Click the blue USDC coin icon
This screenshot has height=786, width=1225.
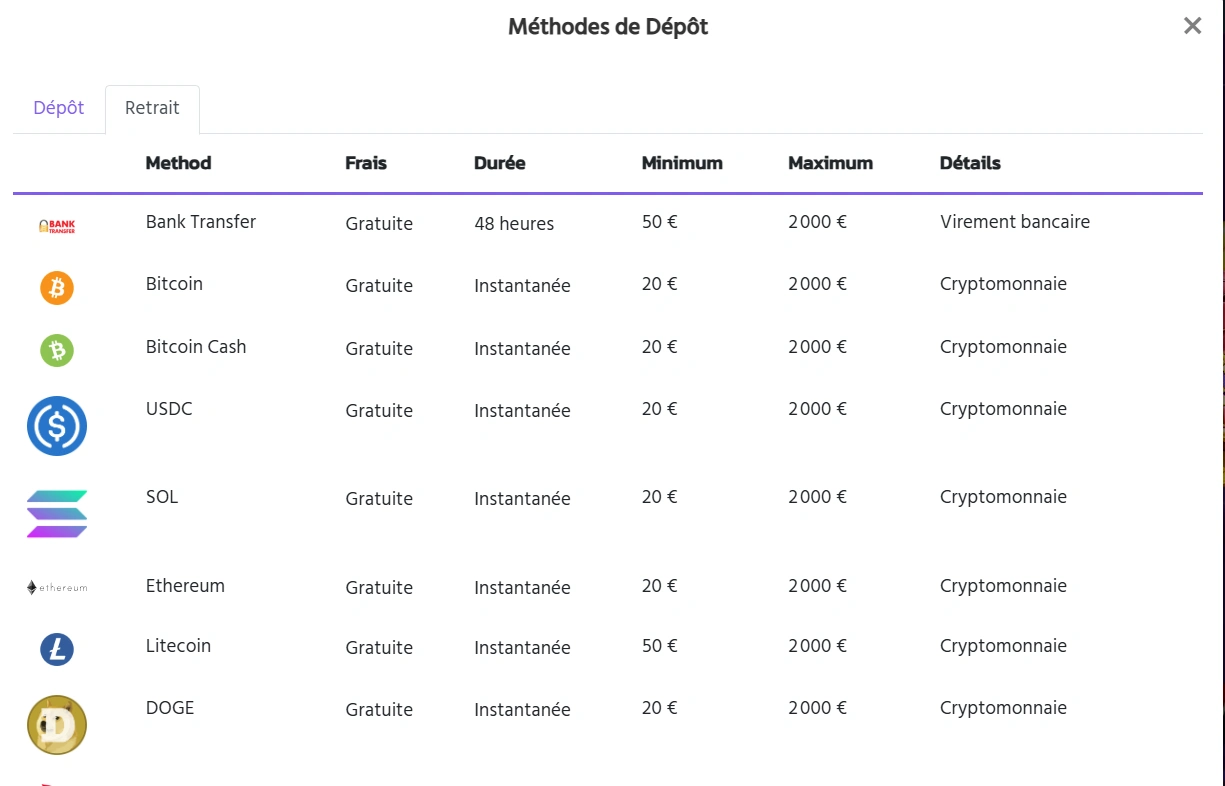coord(57,426)
